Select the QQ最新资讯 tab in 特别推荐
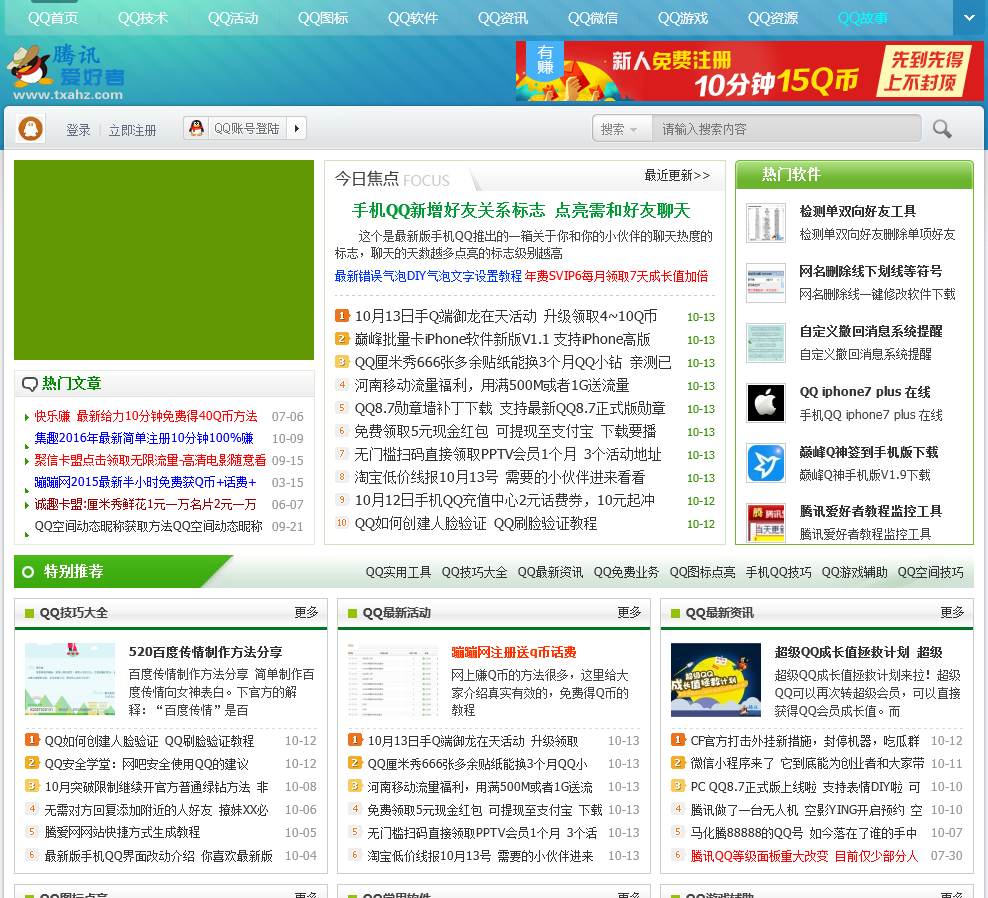 click(550, 572)
